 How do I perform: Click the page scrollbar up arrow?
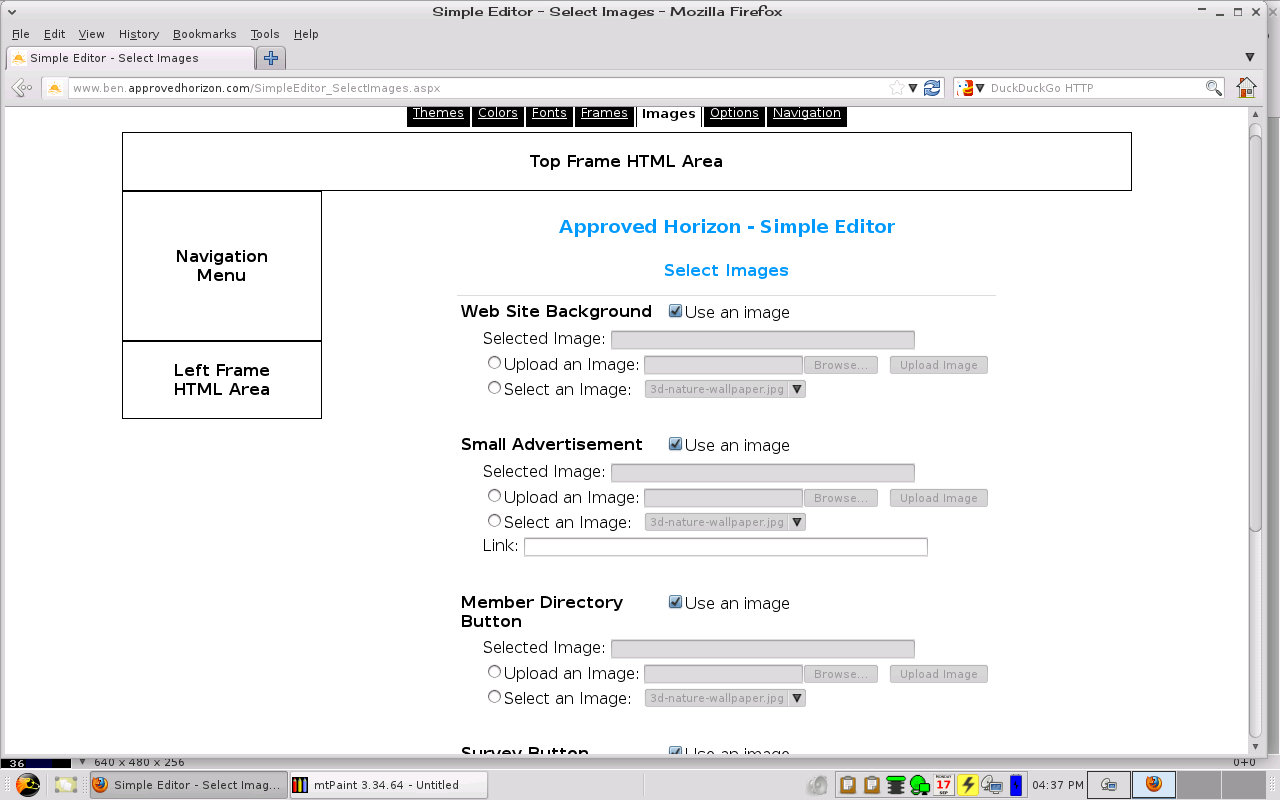pos(1256,114)
